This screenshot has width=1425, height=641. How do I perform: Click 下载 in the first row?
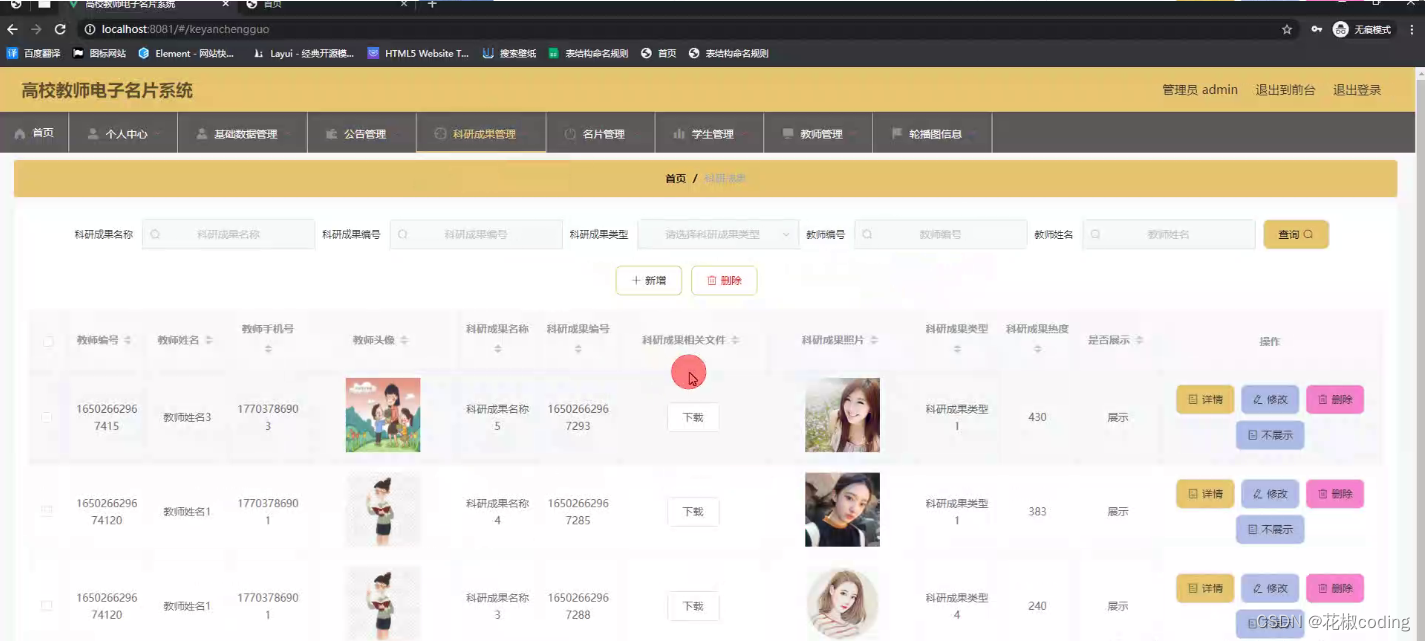coord(693,417)
